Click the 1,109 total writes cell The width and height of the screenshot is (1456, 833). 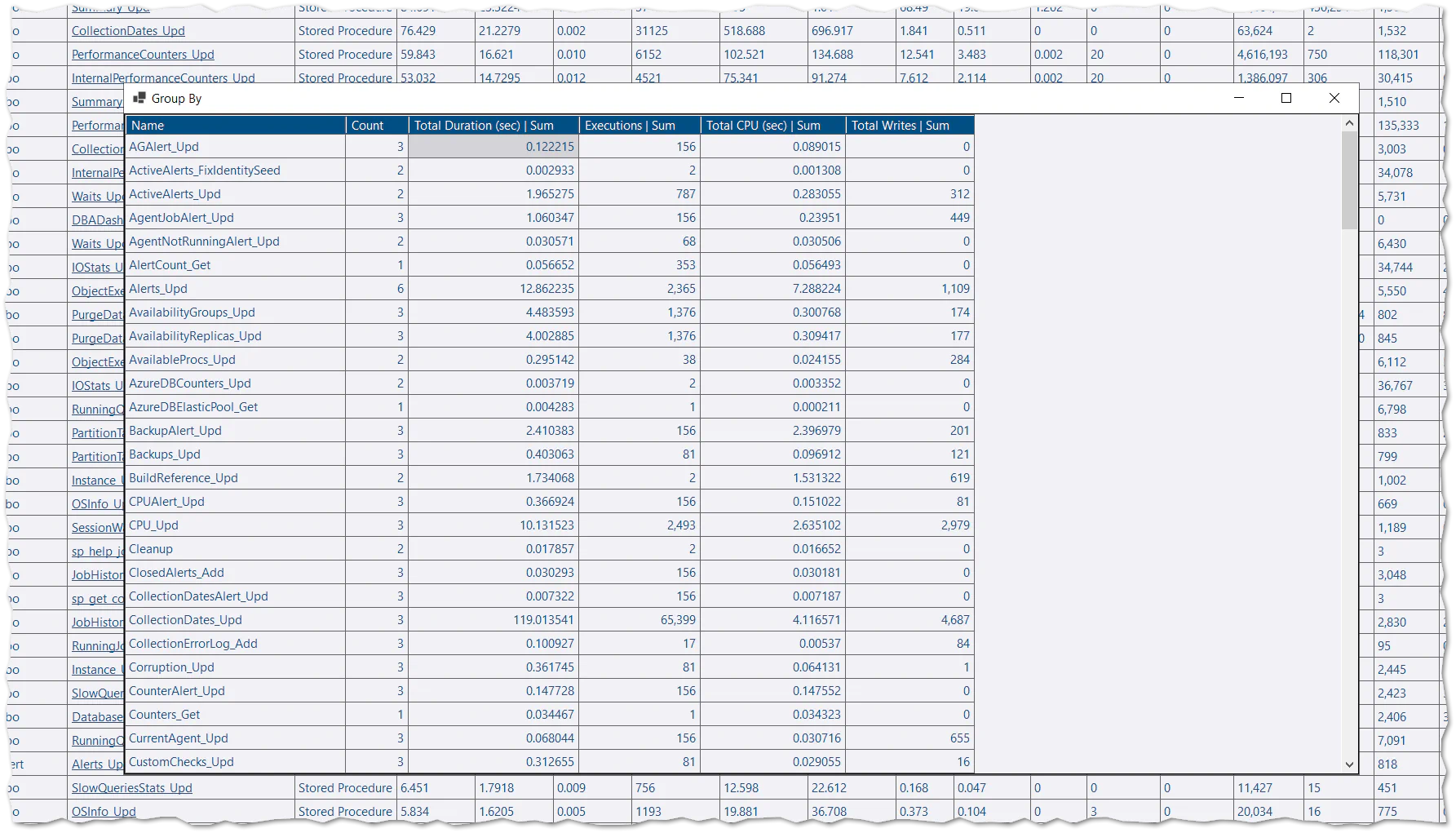coord(909,289)
